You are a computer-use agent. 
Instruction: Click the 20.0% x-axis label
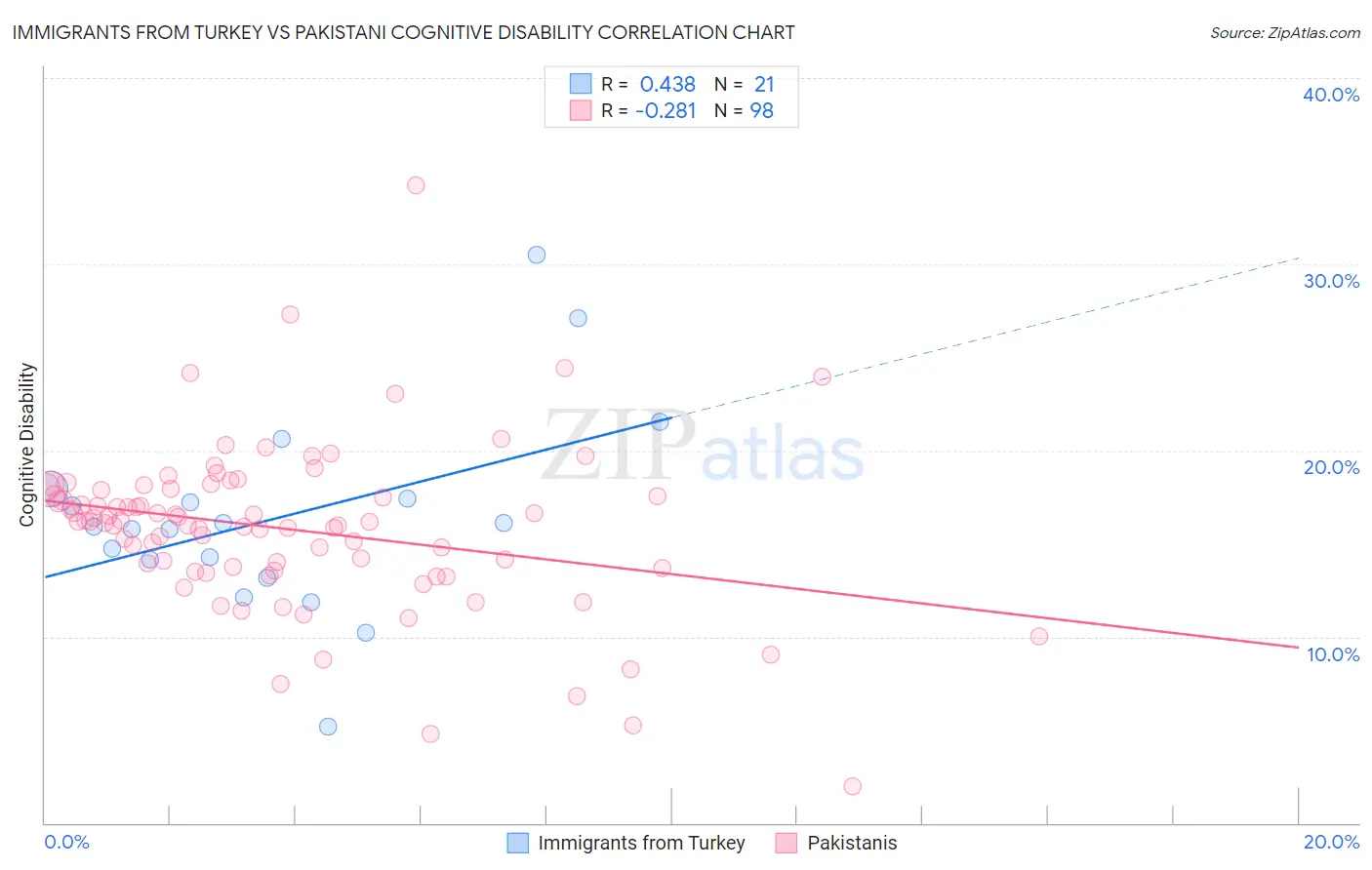[1331, 842]
